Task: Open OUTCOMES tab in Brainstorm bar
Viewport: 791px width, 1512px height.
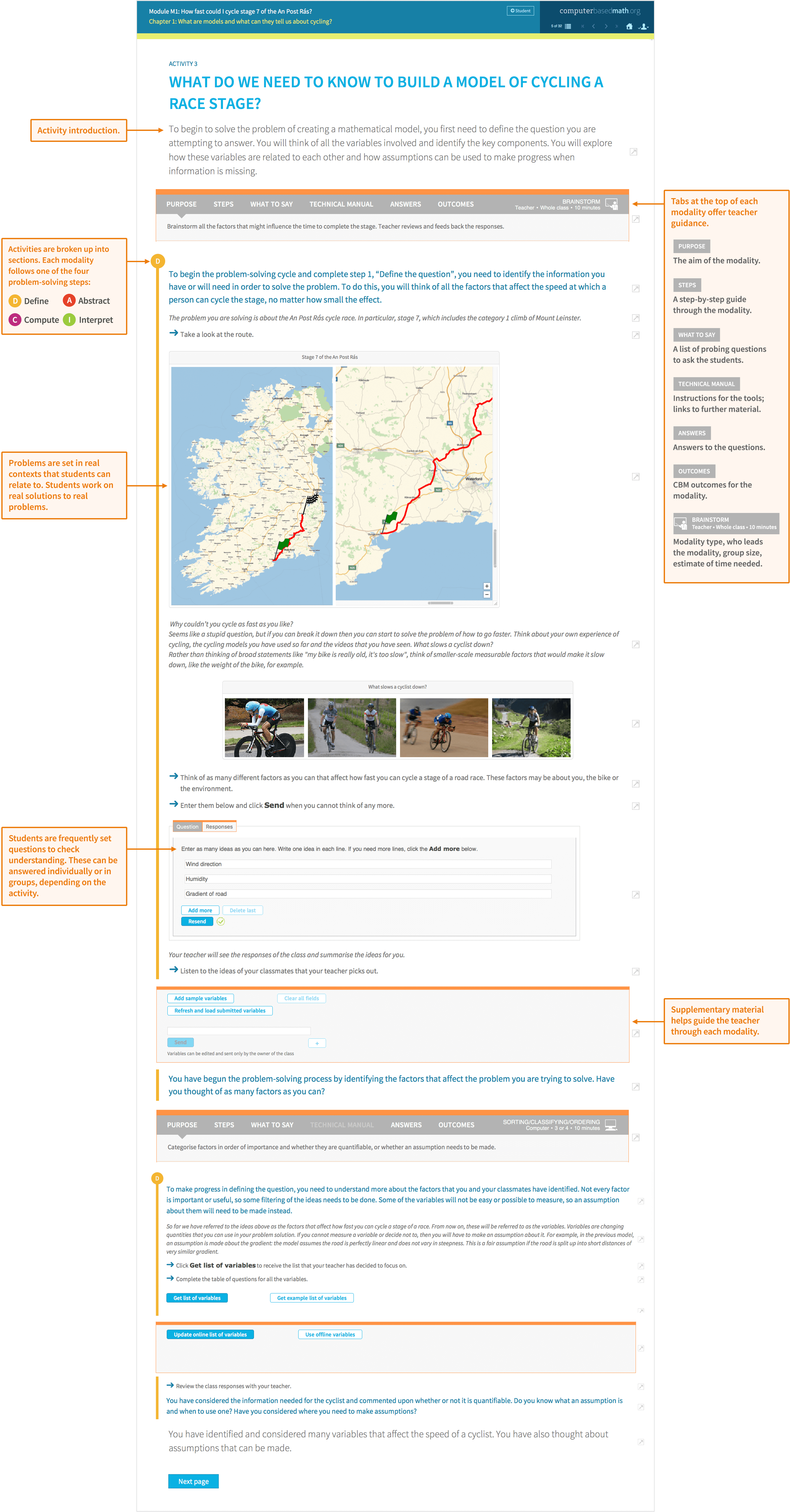Action: click(455, 204)
